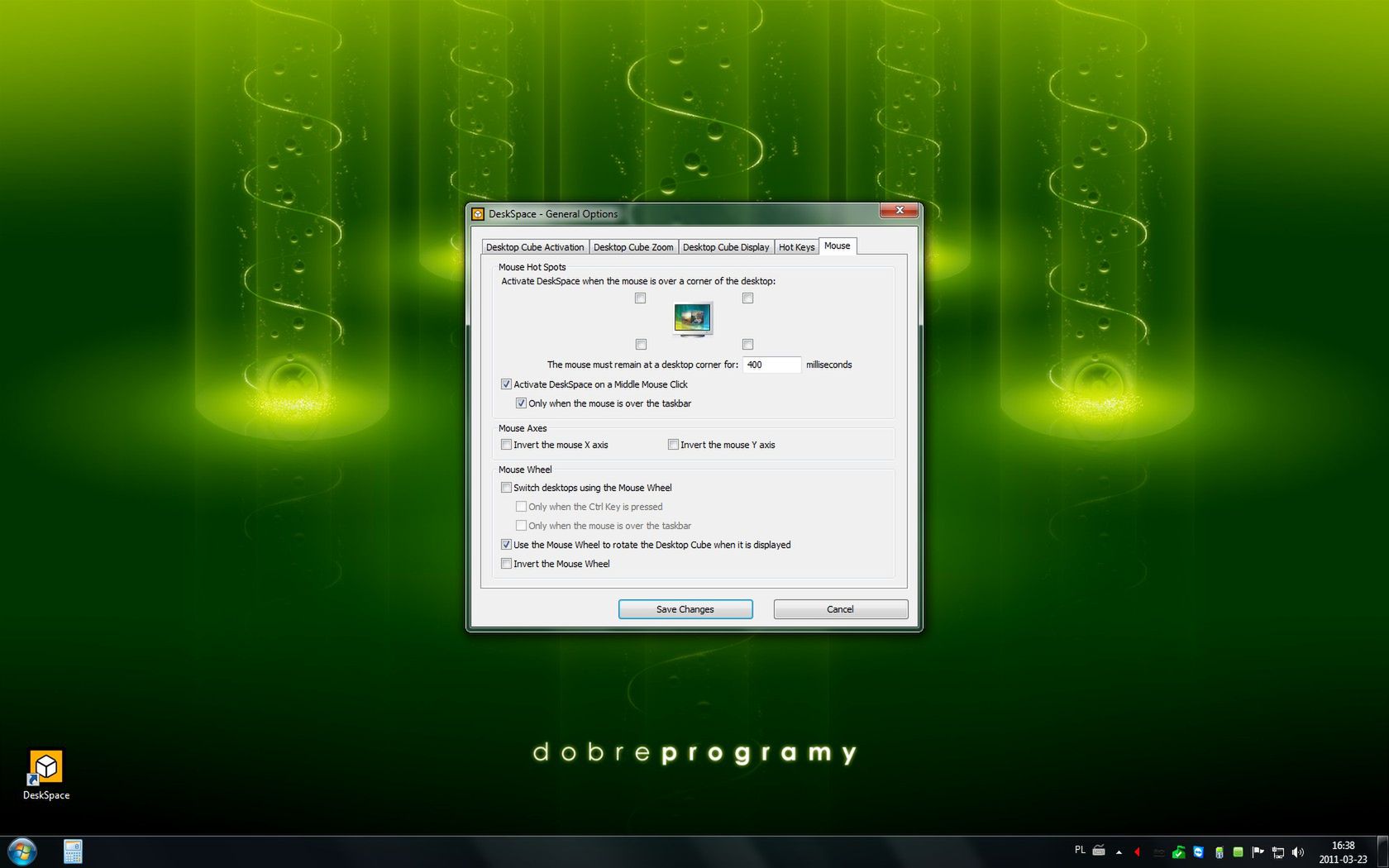This screenshot has height=868, width=1389.
Task: Open the calculator icon on the taskbar
Action: pos(73,851)
